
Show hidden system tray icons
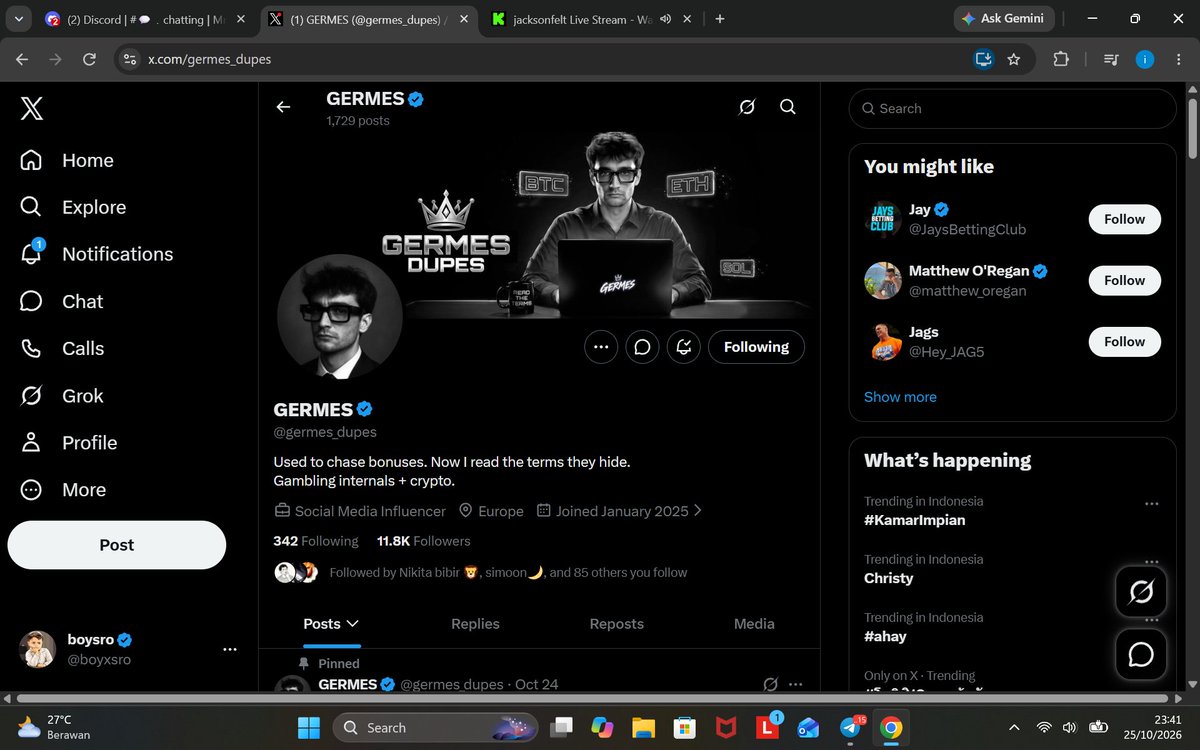1014,727
